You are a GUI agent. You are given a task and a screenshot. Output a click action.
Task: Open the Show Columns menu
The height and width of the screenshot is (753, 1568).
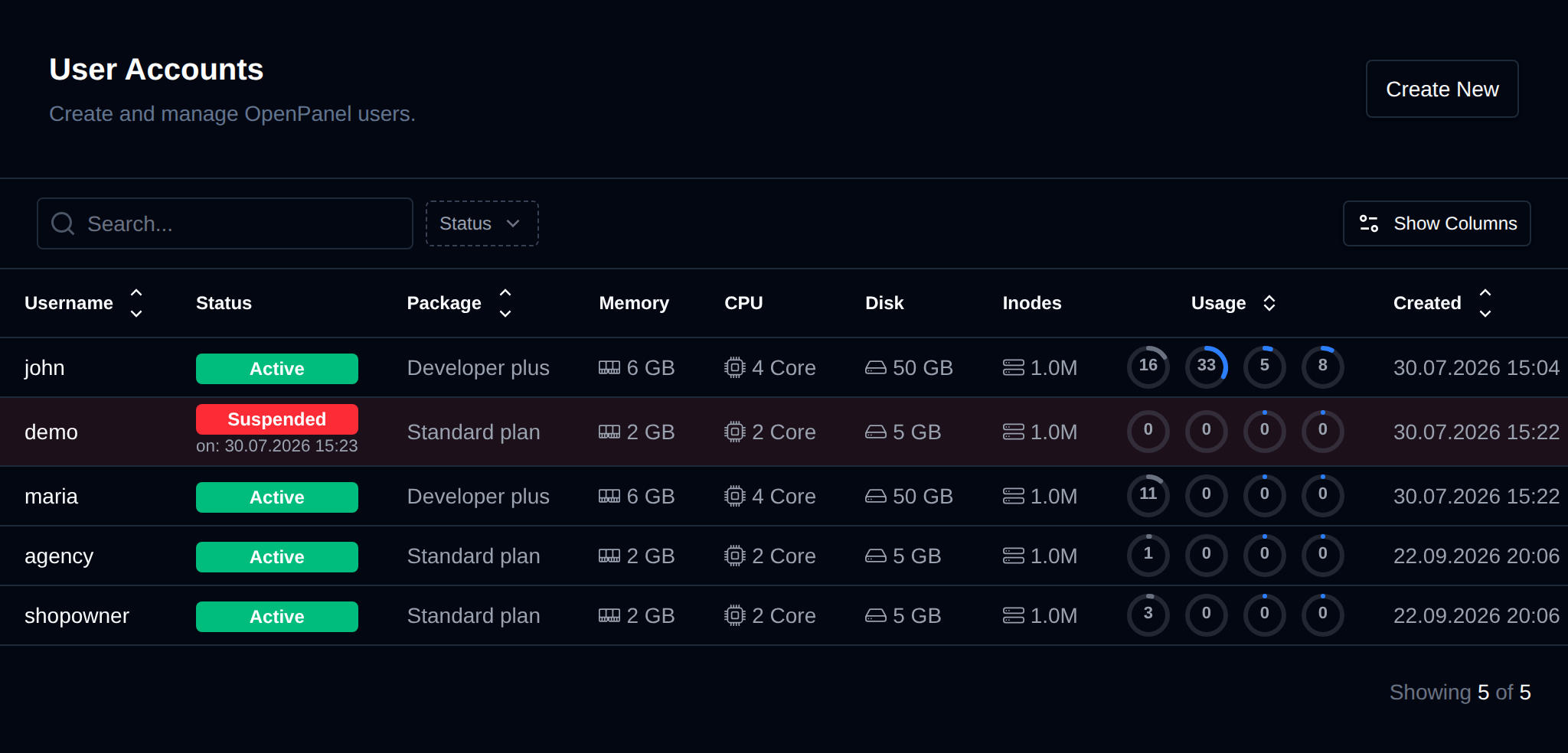coord(1436,223)
